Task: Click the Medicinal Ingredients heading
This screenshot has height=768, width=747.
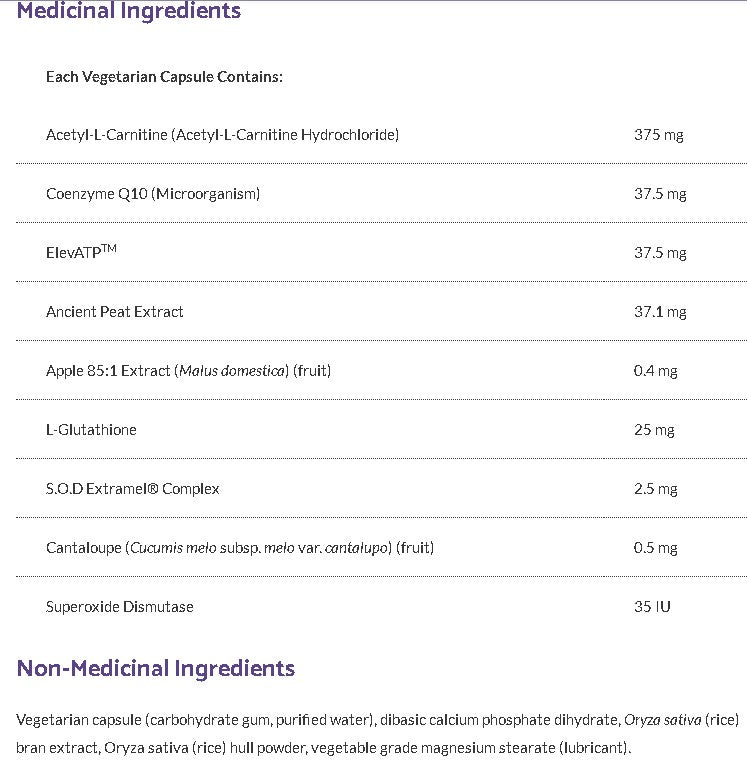Action: coord(129,12)
